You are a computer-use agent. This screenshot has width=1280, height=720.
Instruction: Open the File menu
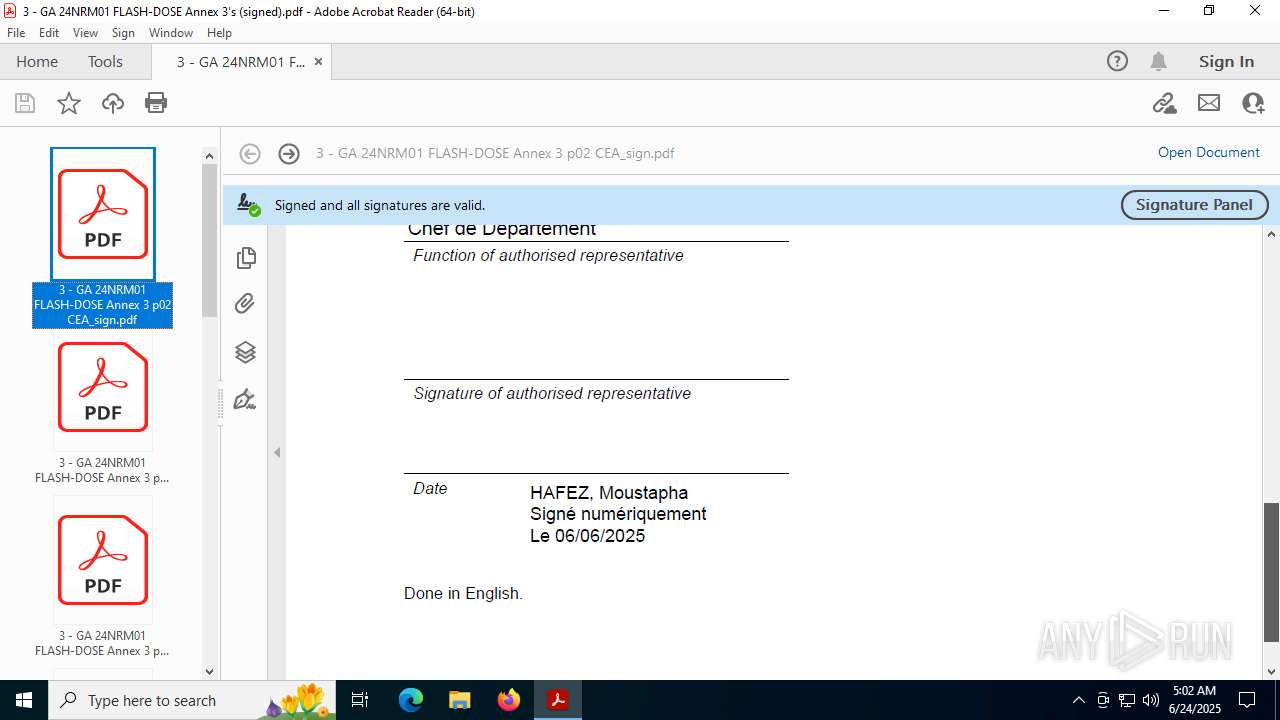point(16,33)
